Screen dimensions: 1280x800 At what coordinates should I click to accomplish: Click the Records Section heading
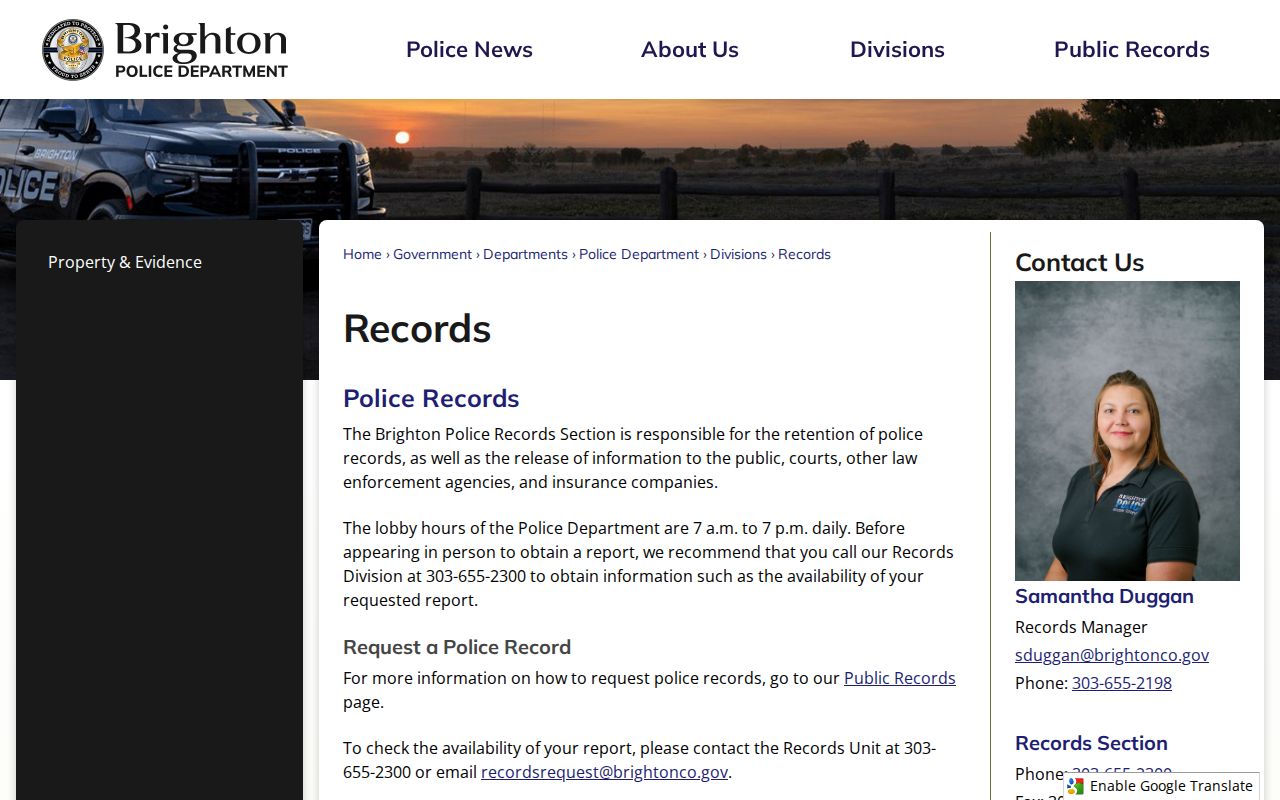[x=1091, y=743]
